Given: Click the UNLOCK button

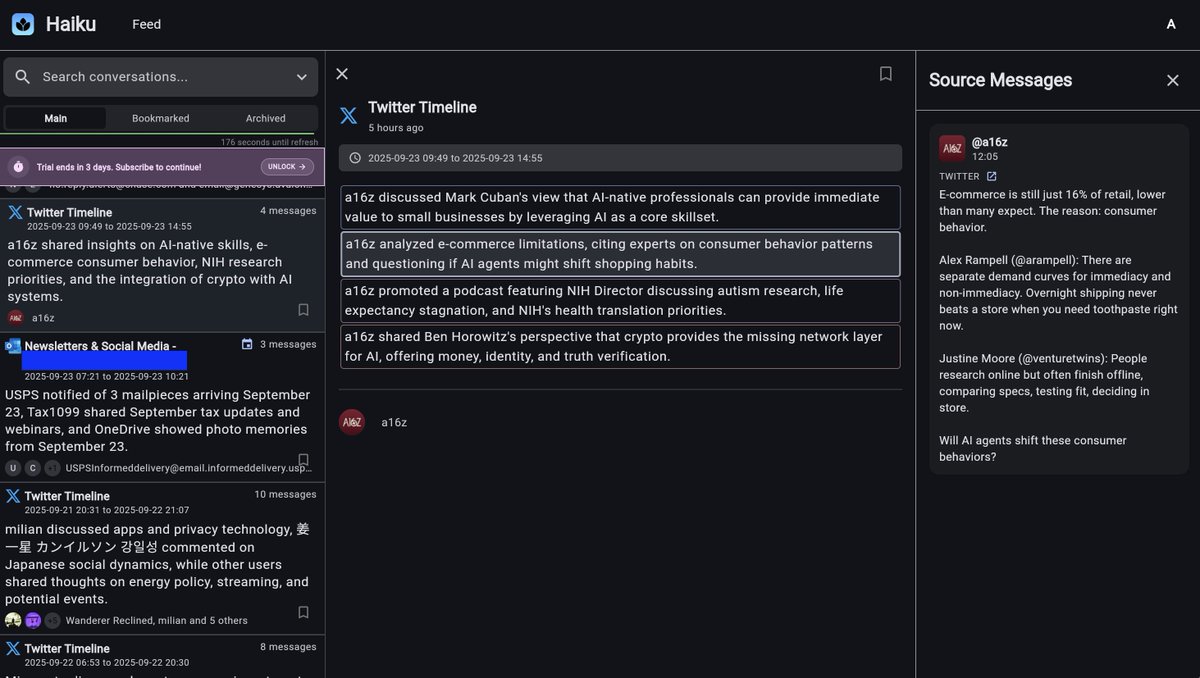Looking at the screenshot, I should tap(287, 167).
